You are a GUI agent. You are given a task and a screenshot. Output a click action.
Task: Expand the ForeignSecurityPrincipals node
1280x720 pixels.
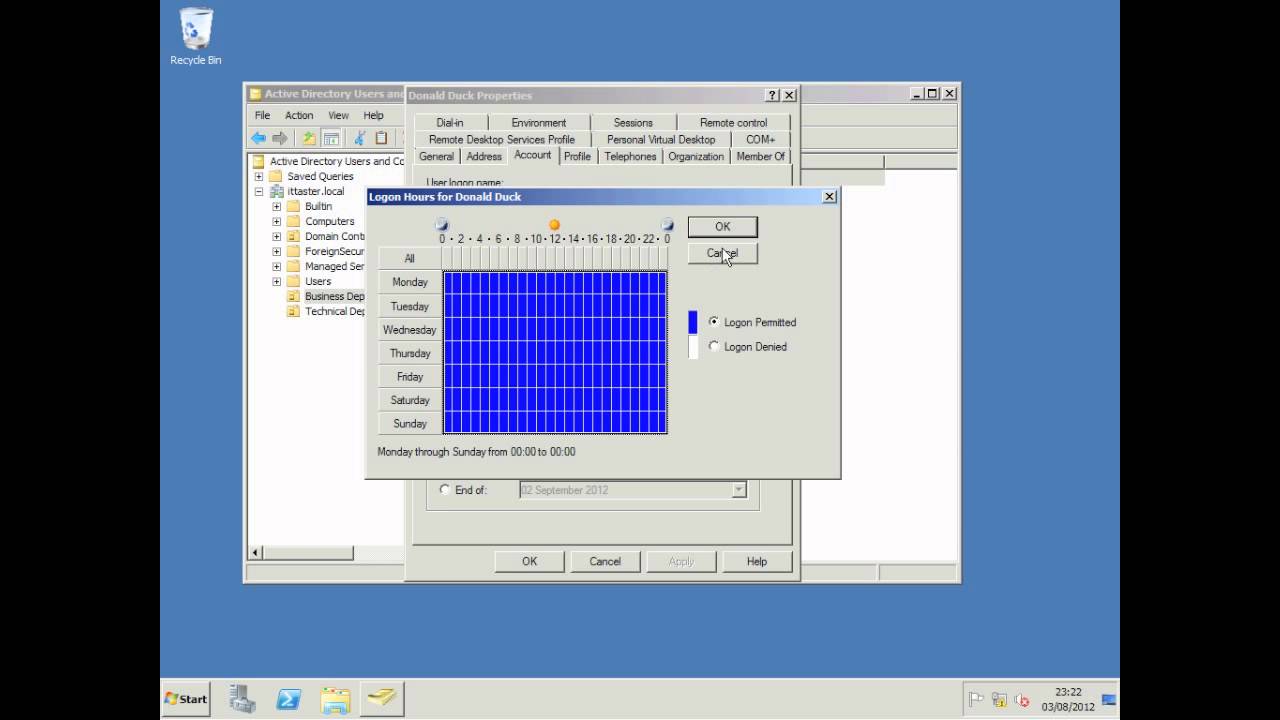276,251
